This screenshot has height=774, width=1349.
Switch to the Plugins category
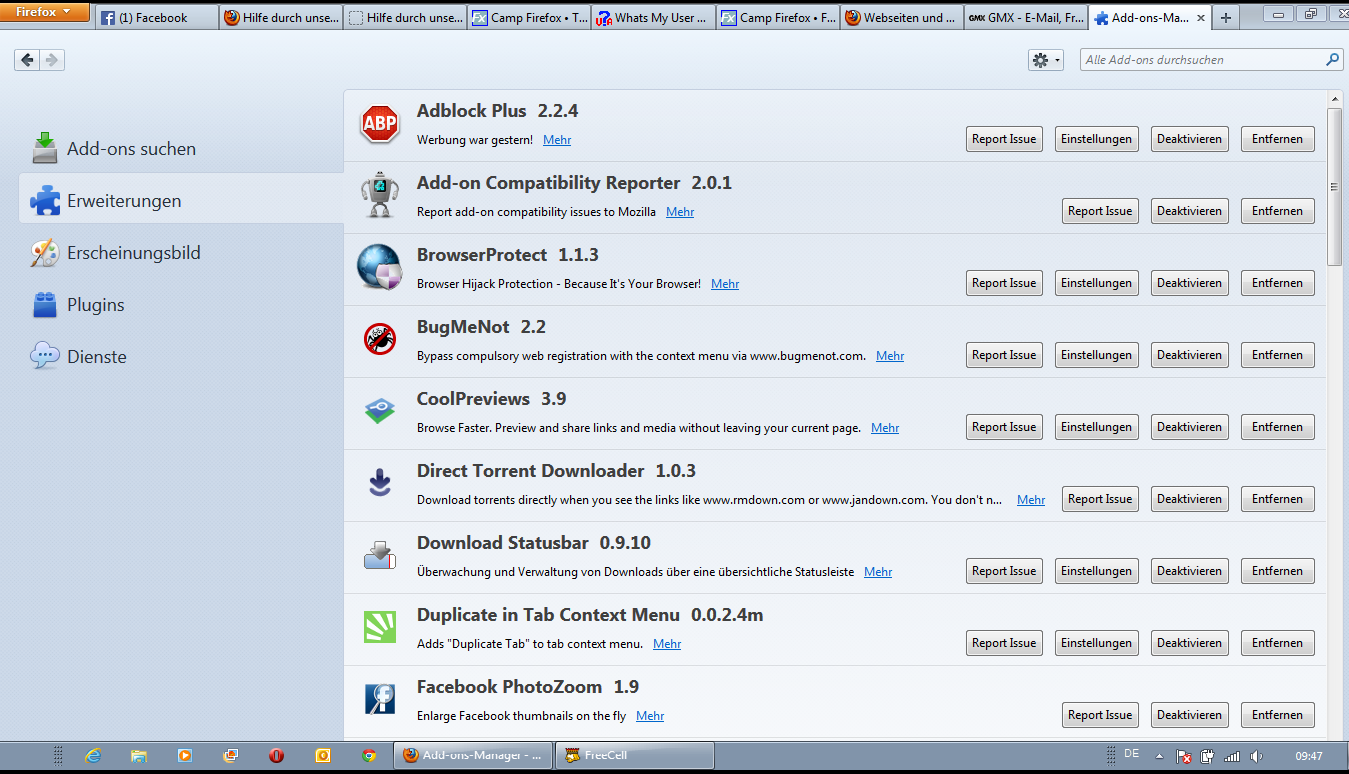click(95, 305)
